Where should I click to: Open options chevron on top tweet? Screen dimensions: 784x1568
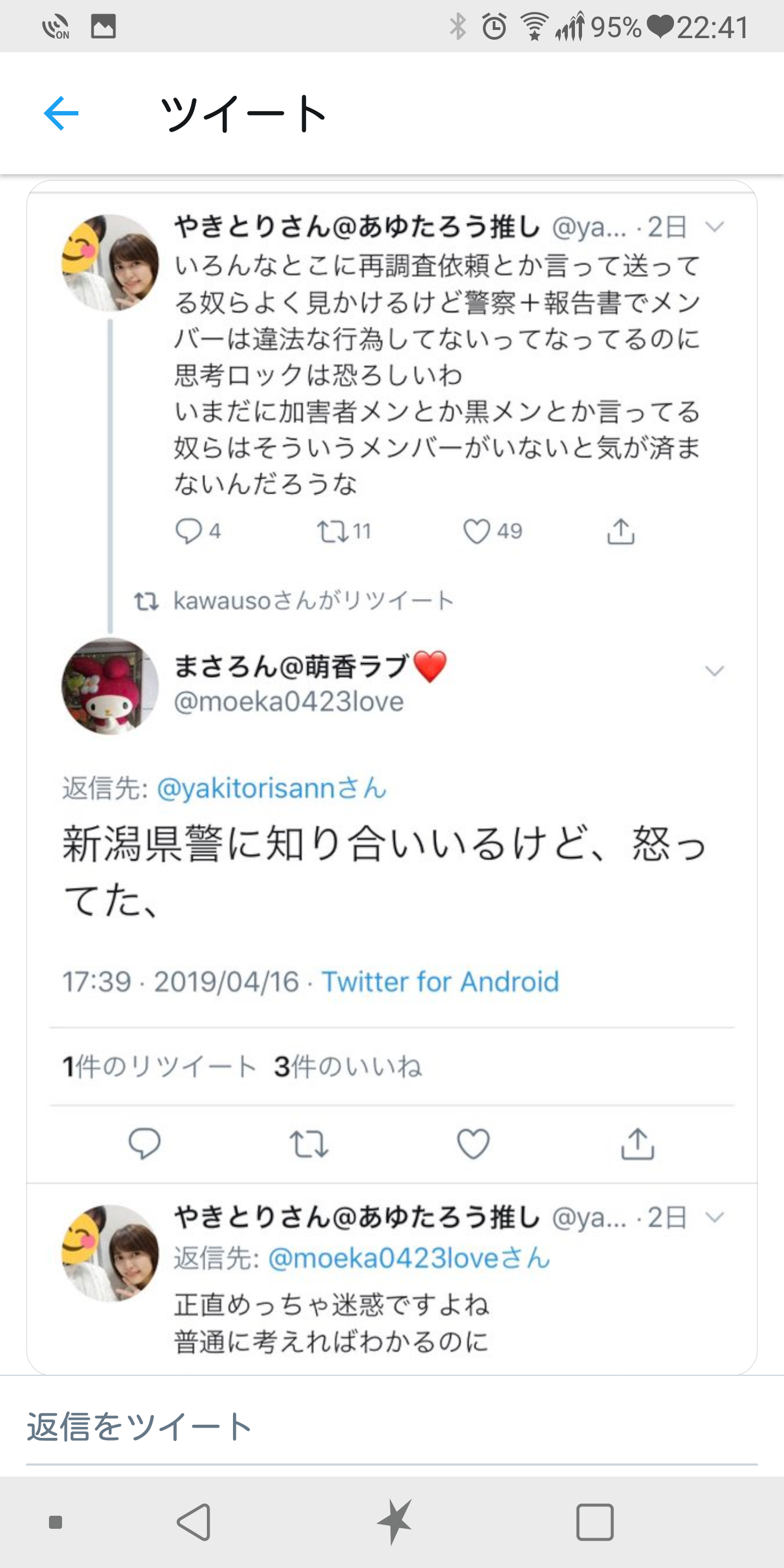pos(714,227)
